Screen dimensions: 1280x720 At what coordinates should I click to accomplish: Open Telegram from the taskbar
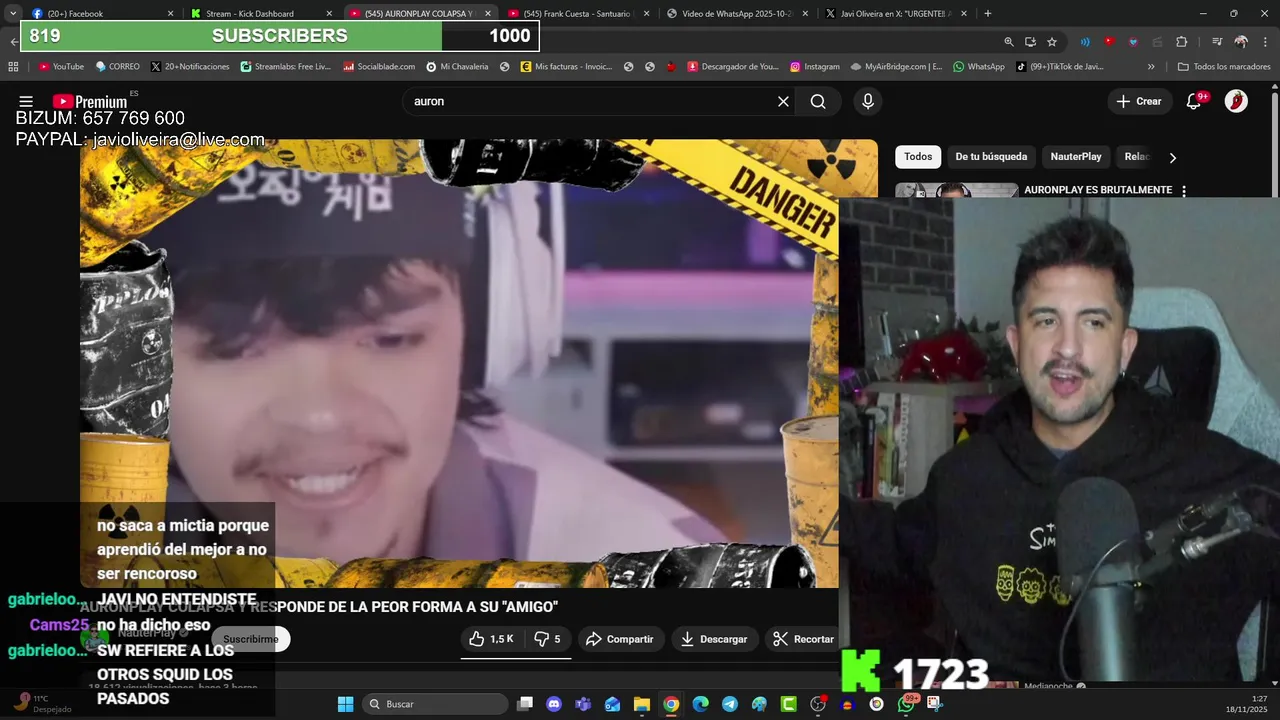(730, 704)
